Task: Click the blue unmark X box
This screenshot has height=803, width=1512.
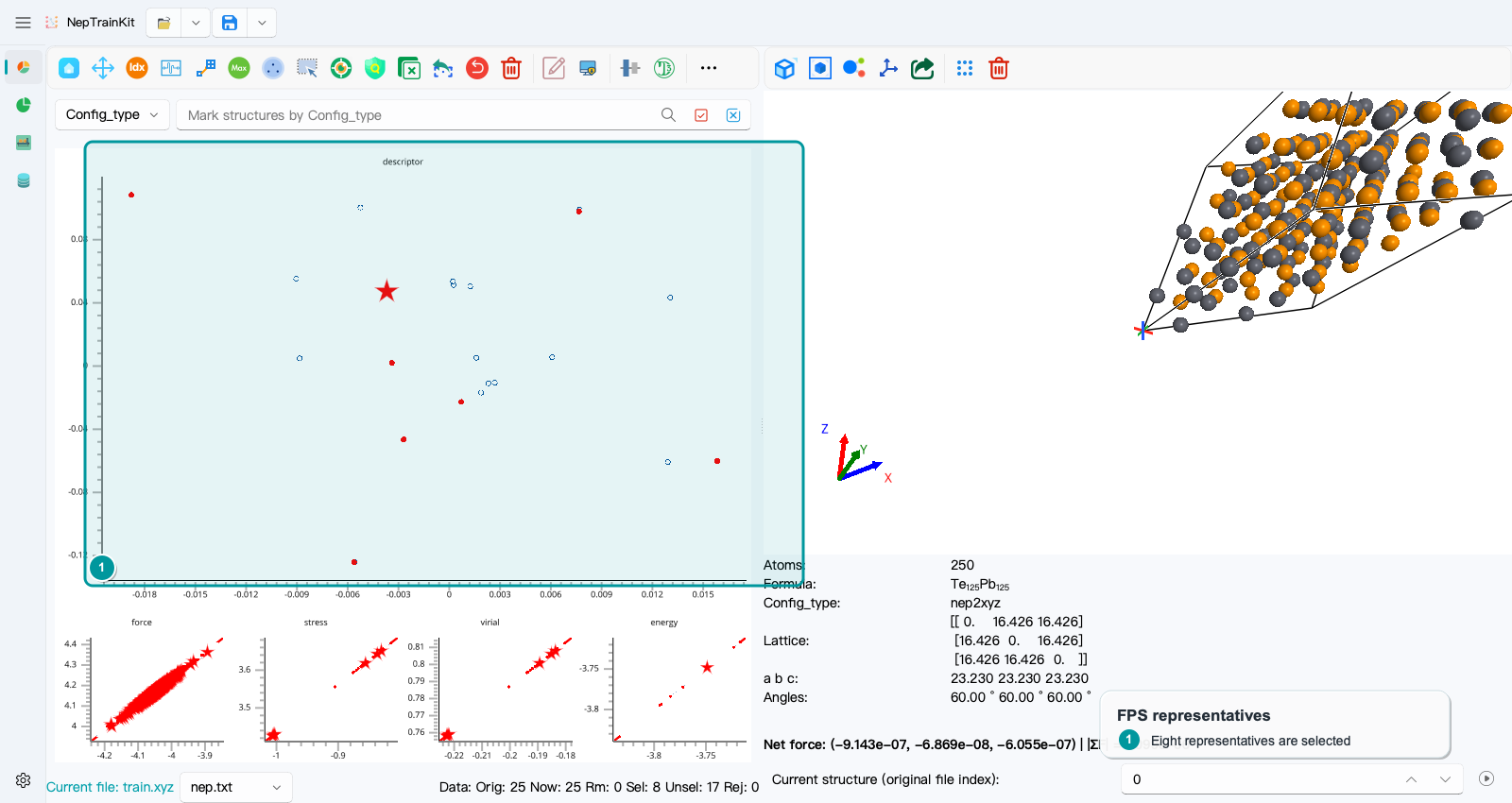Action: [733, 115]
